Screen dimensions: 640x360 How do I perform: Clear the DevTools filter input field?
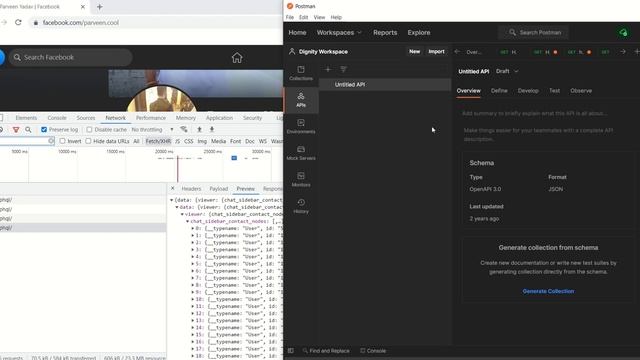tap(51, 141)
